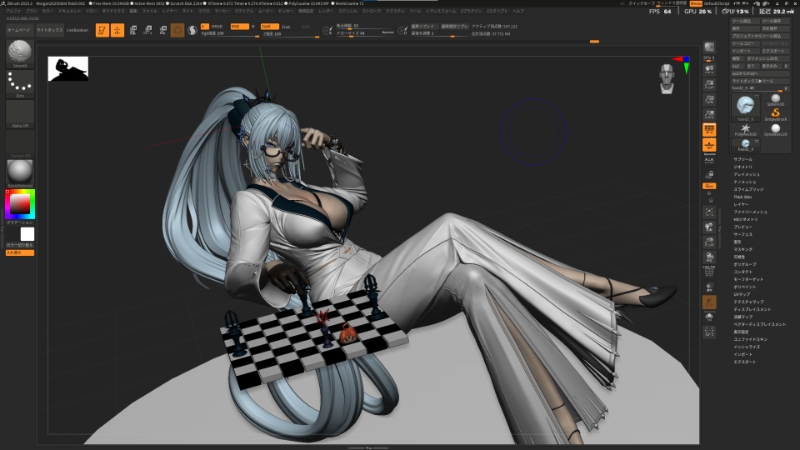Expand the レイヤー section
This screenshot has height=450, width=800.
[x=743, y=204]
